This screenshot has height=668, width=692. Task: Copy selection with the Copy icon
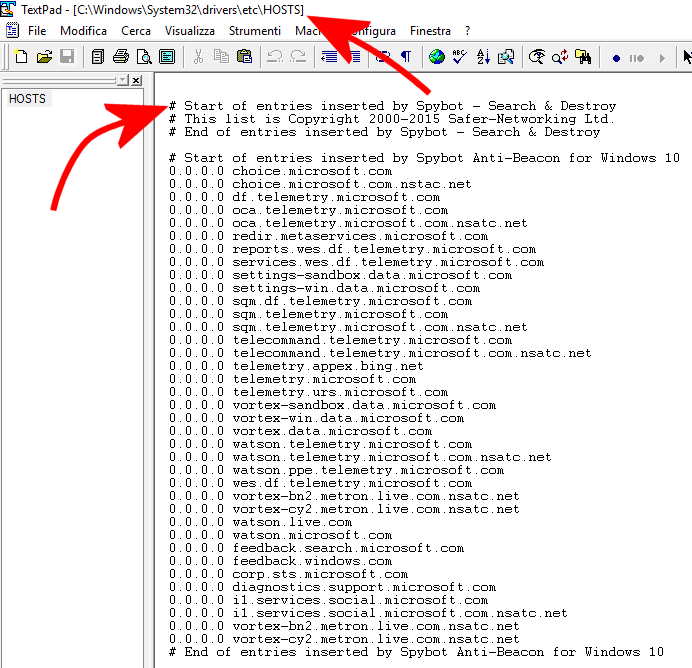[221, 57]
